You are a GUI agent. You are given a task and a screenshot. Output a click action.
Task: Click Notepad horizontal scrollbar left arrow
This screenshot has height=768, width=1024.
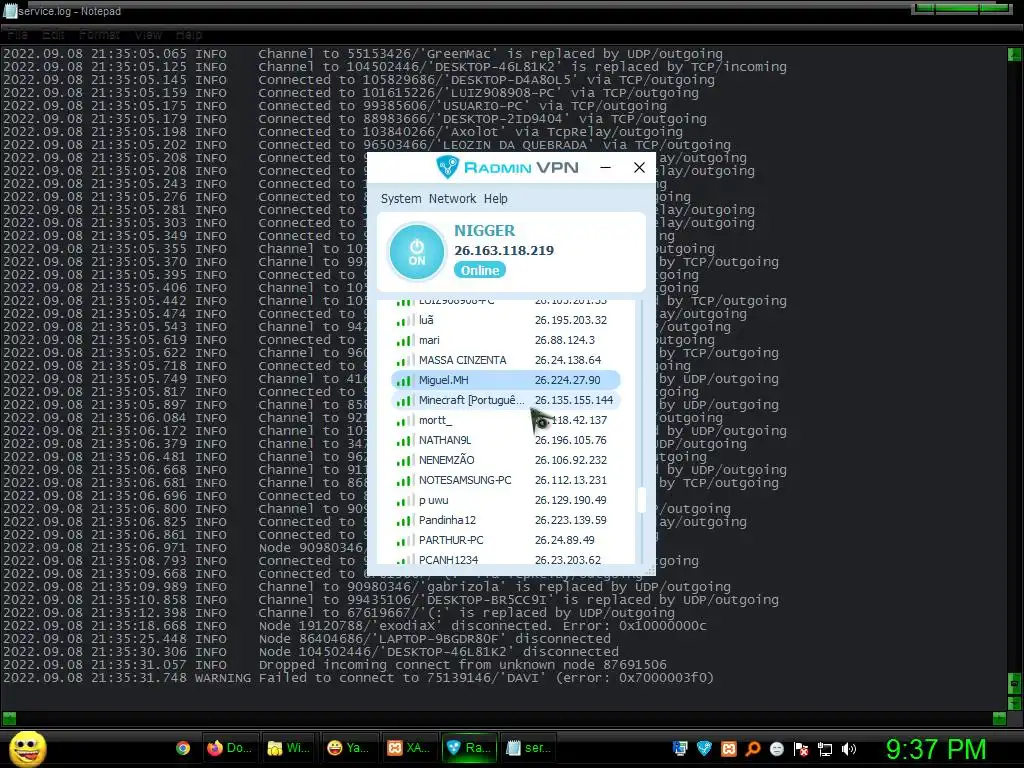click(8, 718)
